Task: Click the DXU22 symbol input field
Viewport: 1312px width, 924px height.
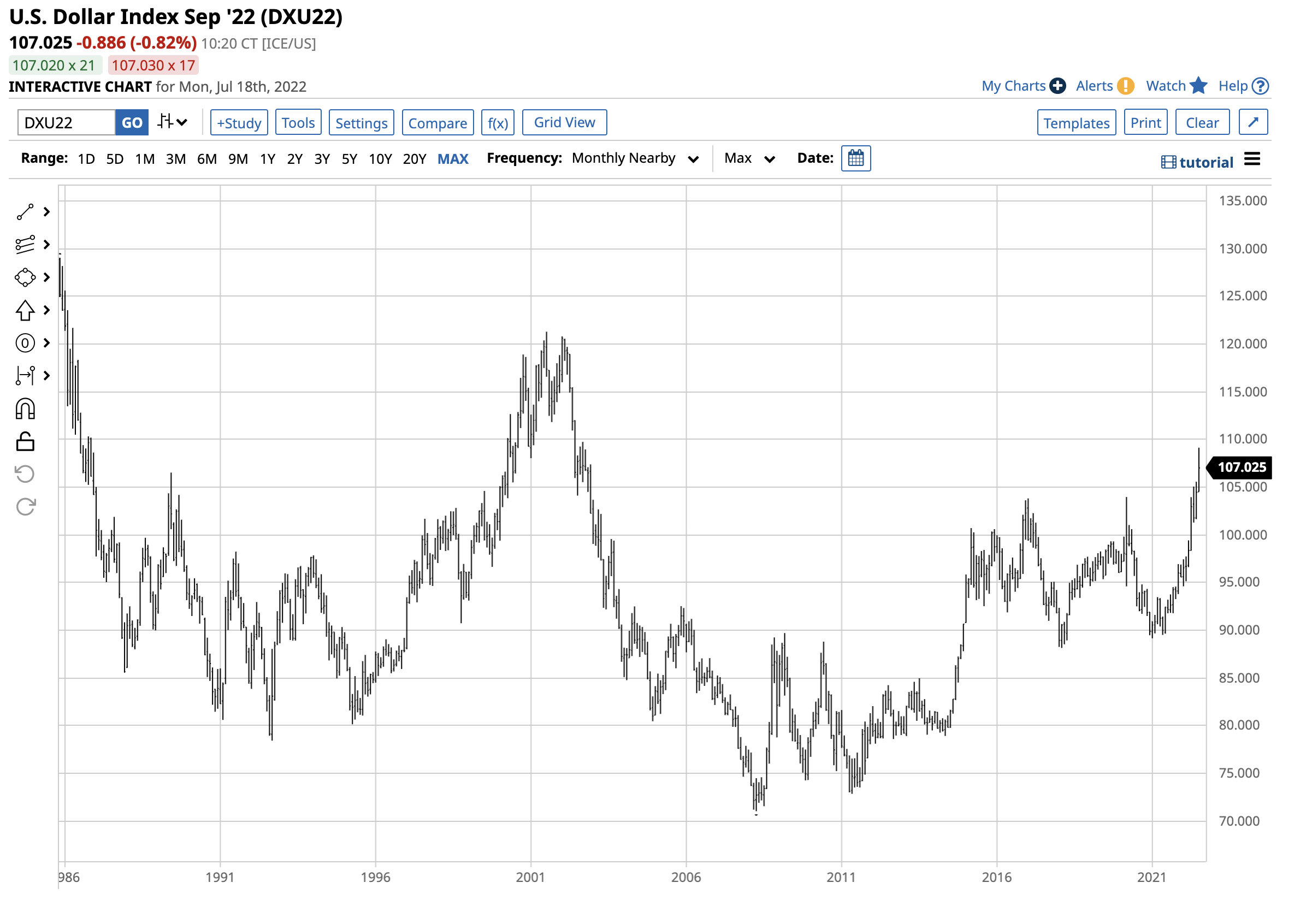Action: click(x=66, y=123)
